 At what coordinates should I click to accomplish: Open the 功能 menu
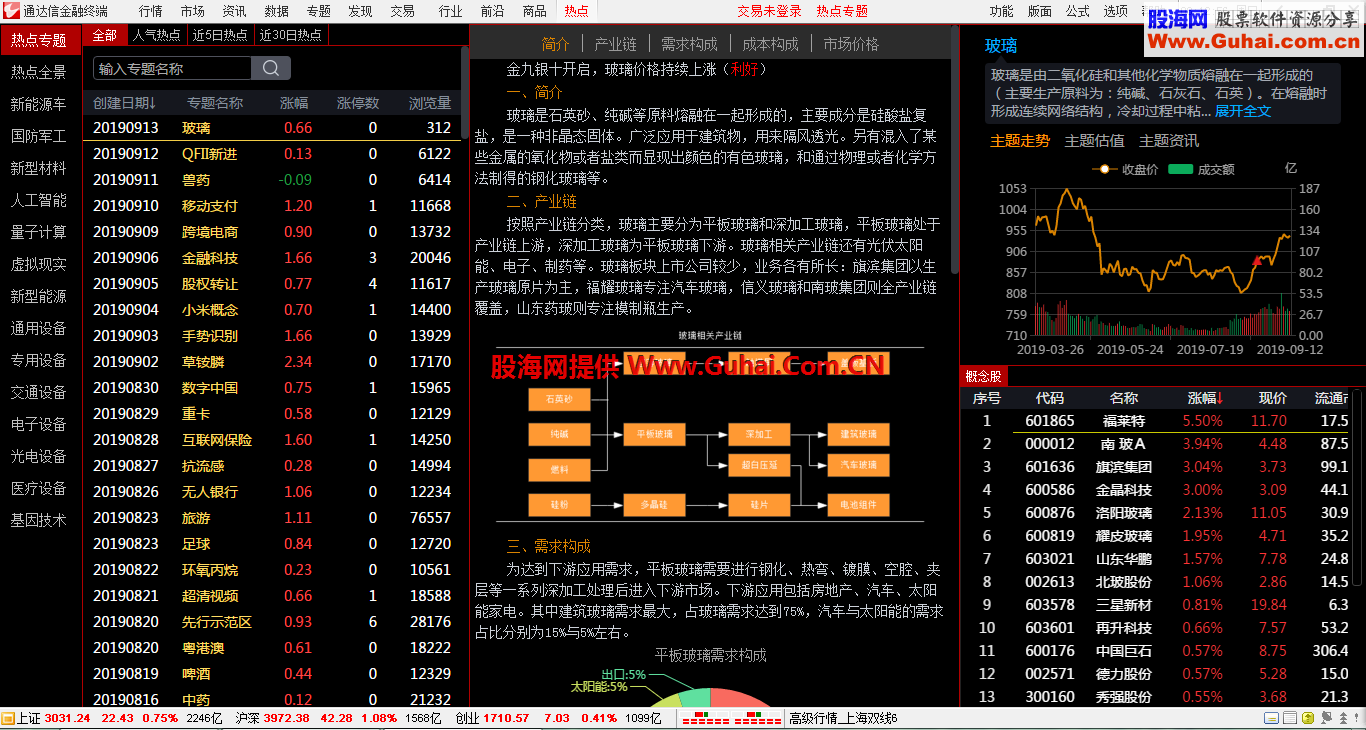pos(1002,11)
